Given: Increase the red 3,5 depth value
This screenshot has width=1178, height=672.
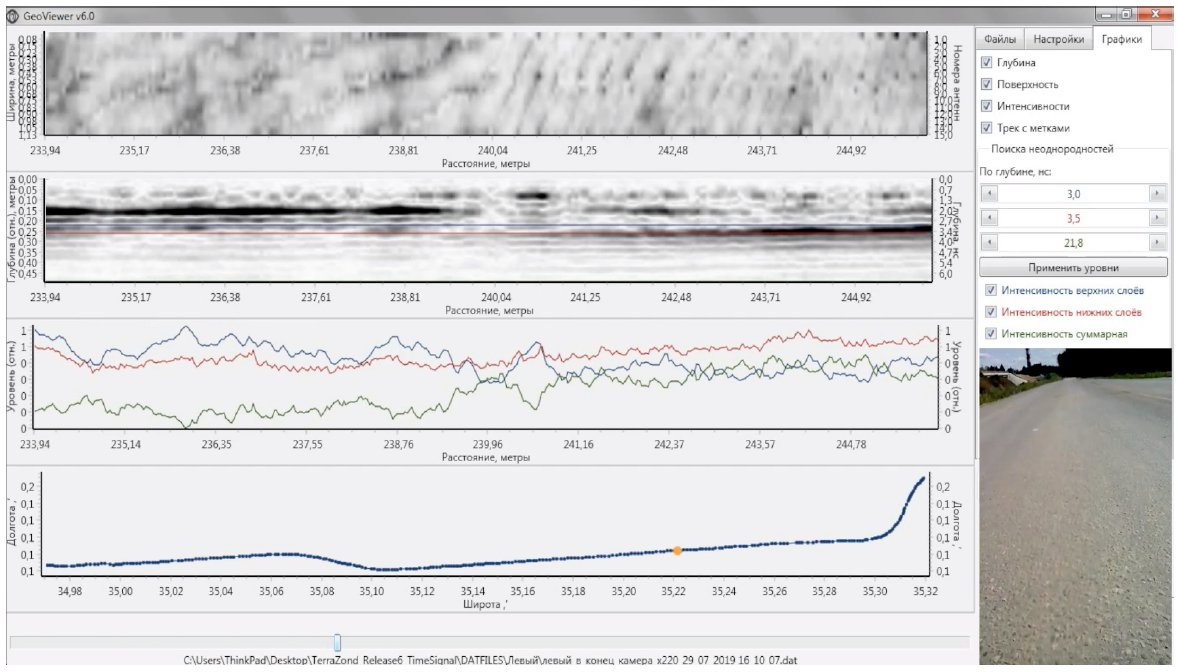Looking at the screenshot, I should tap(1158, 218).
